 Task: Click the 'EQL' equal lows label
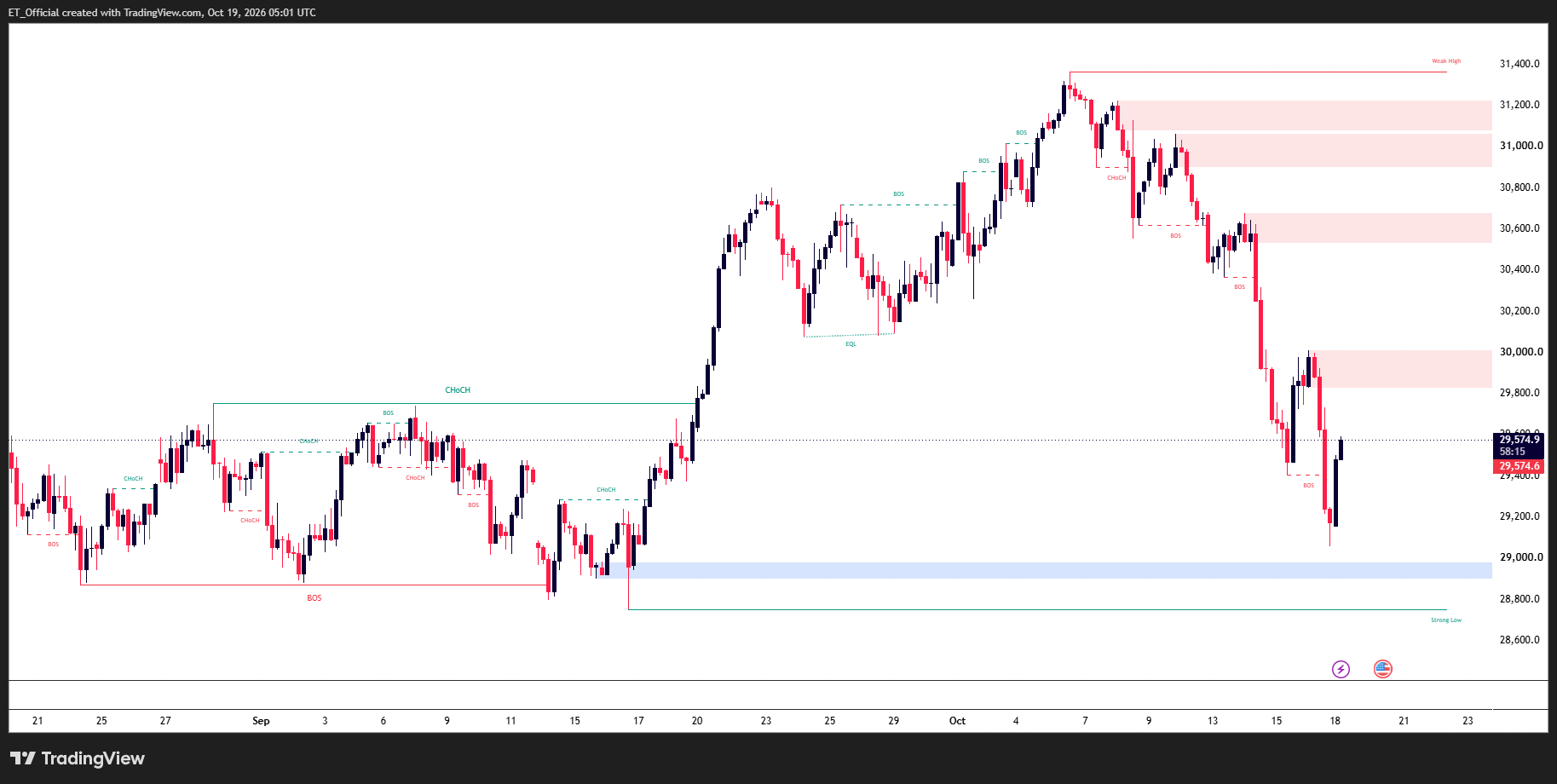pos(851,344)
